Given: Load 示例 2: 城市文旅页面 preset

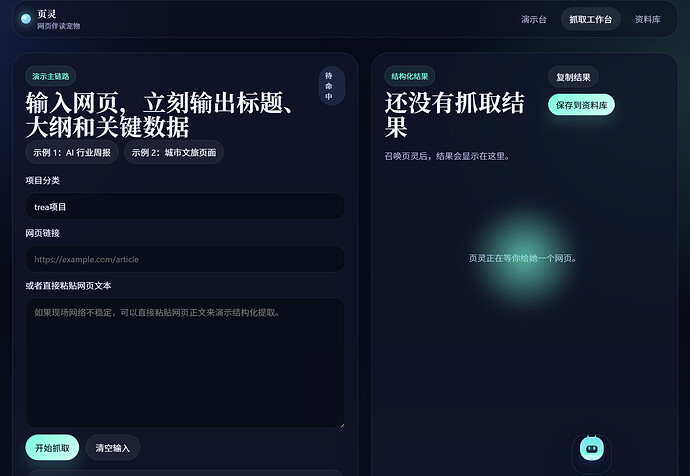Looking at the screenshot, I should pos(174,152).
